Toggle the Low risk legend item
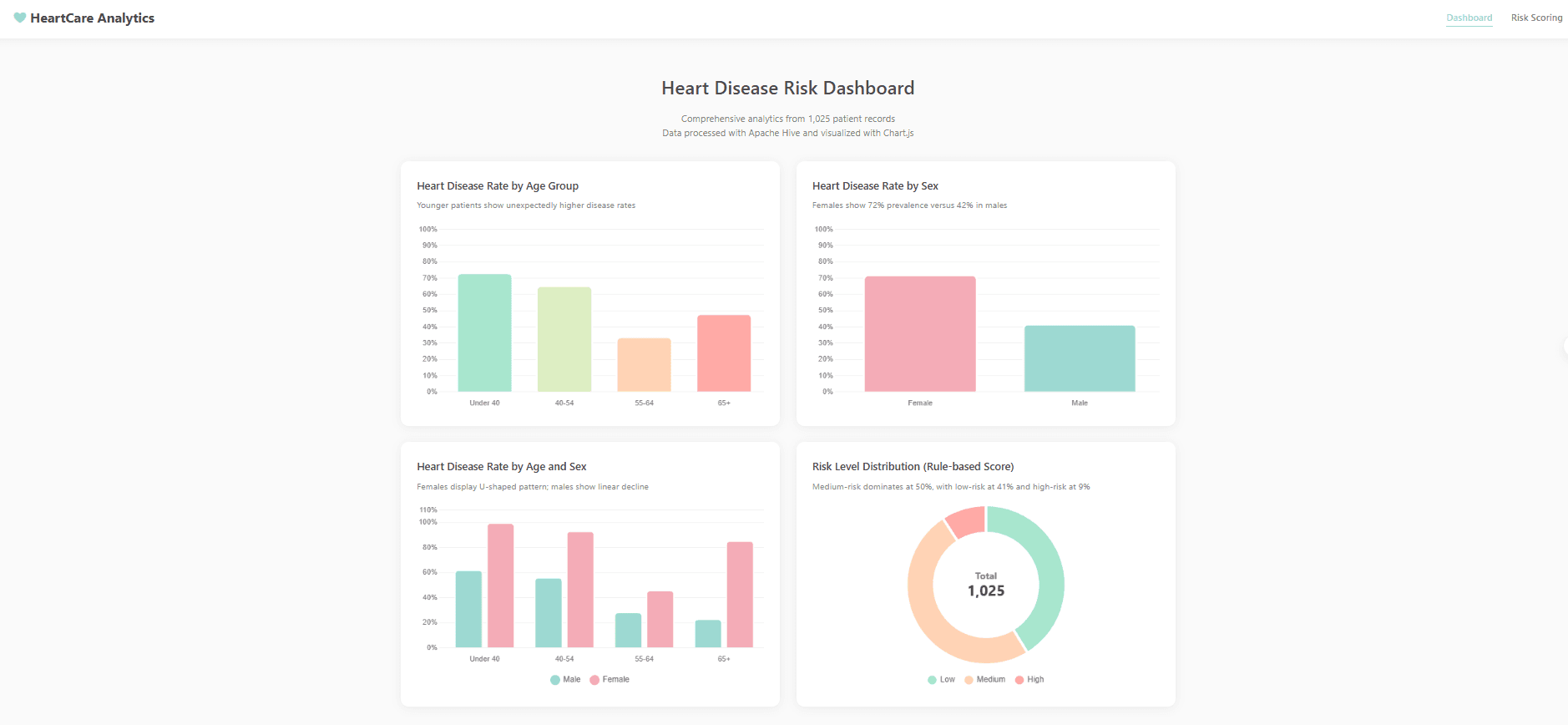The width and height of the screenshot is (1568, 725). [941, 680]
